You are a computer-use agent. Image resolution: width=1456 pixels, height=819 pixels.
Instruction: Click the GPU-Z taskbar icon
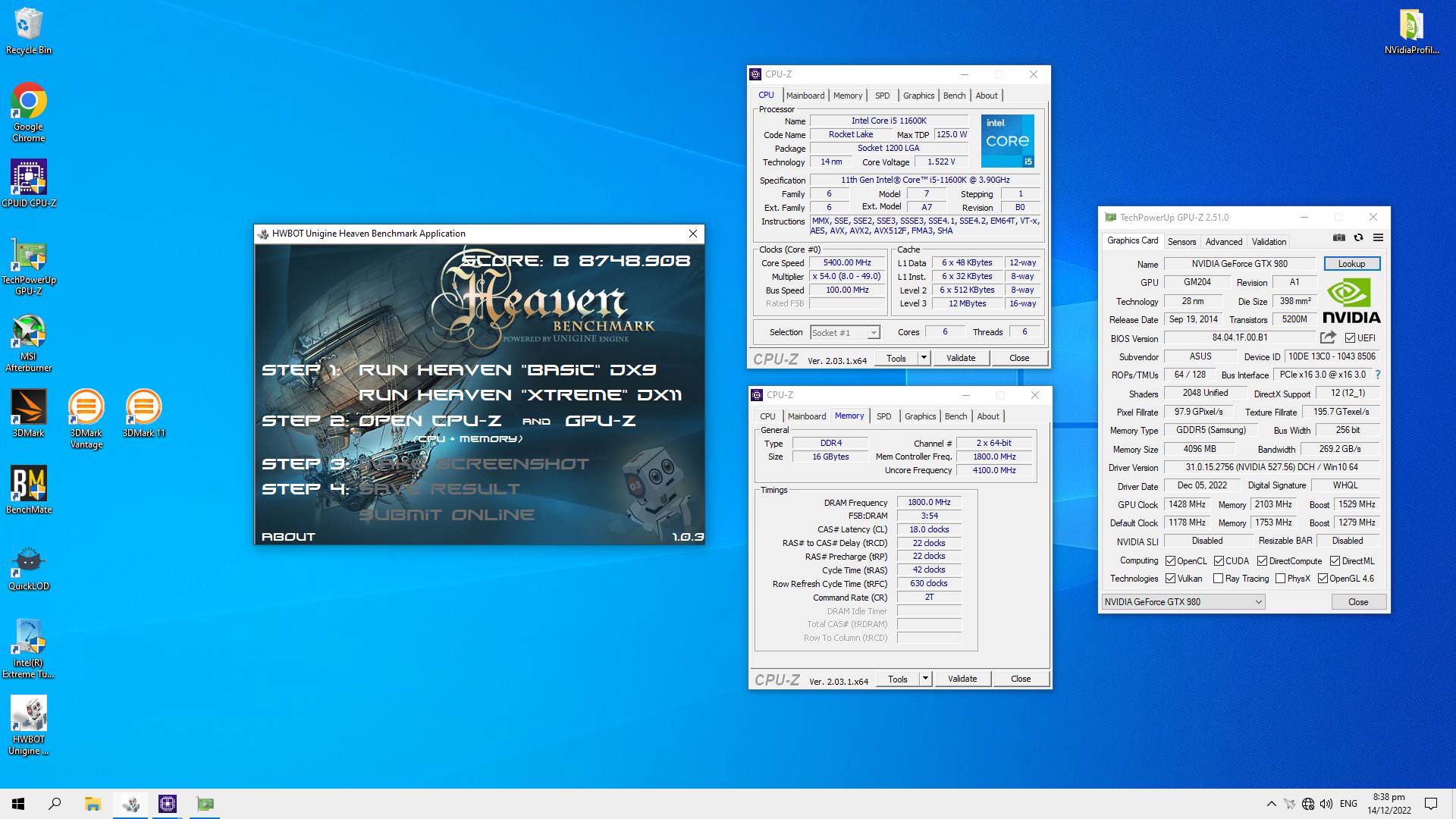point(205,804)
